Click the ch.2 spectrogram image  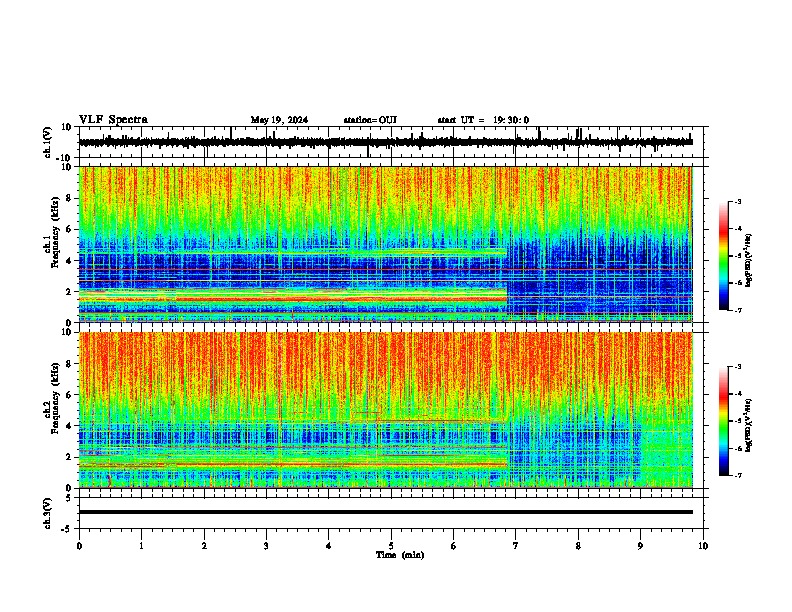pyautogui.click(x=386, y=410)
